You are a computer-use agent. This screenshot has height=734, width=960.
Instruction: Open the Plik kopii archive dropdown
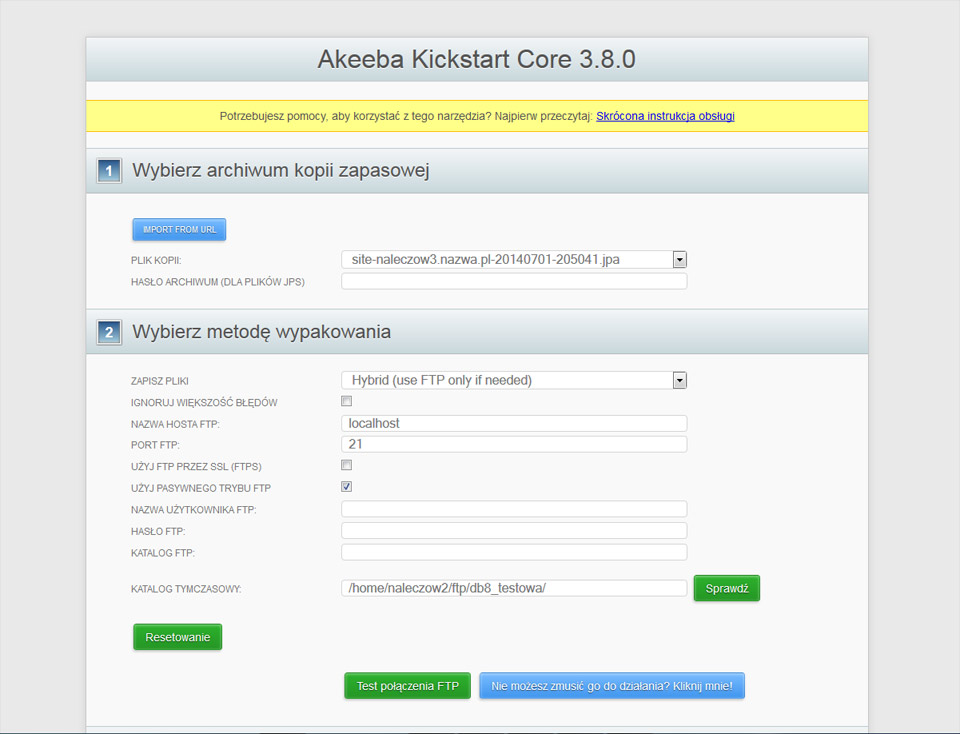(514, 260)
